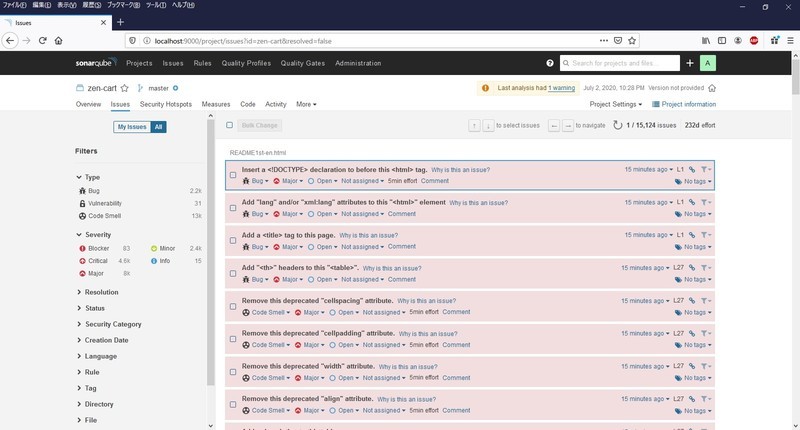
Task: Check the lang attributes issue checkbox
Action: (233, 208)
